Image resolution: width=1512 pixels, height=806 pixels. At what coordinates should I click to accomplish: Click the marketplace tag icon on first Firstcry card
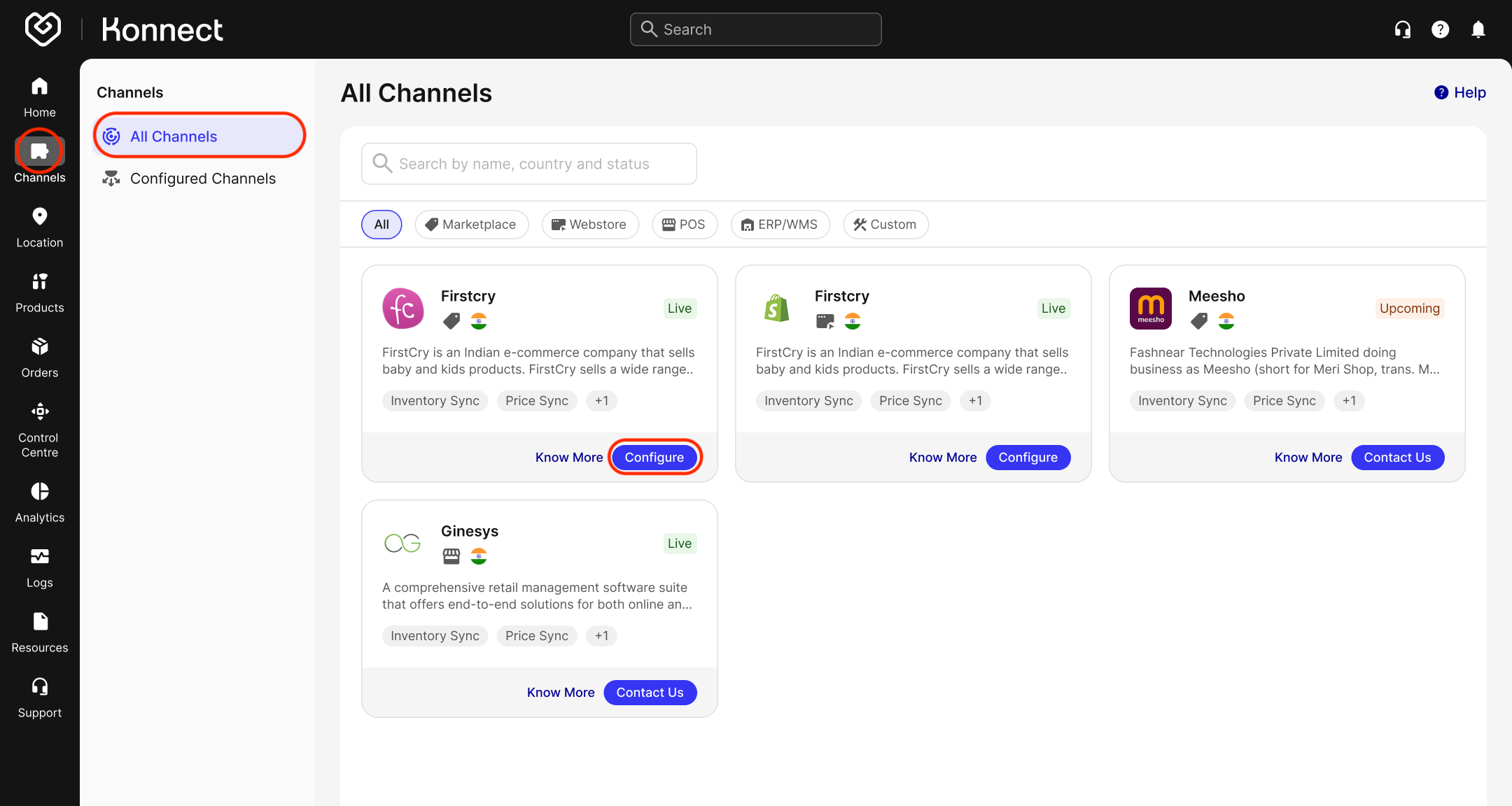(x=451, y=321)
